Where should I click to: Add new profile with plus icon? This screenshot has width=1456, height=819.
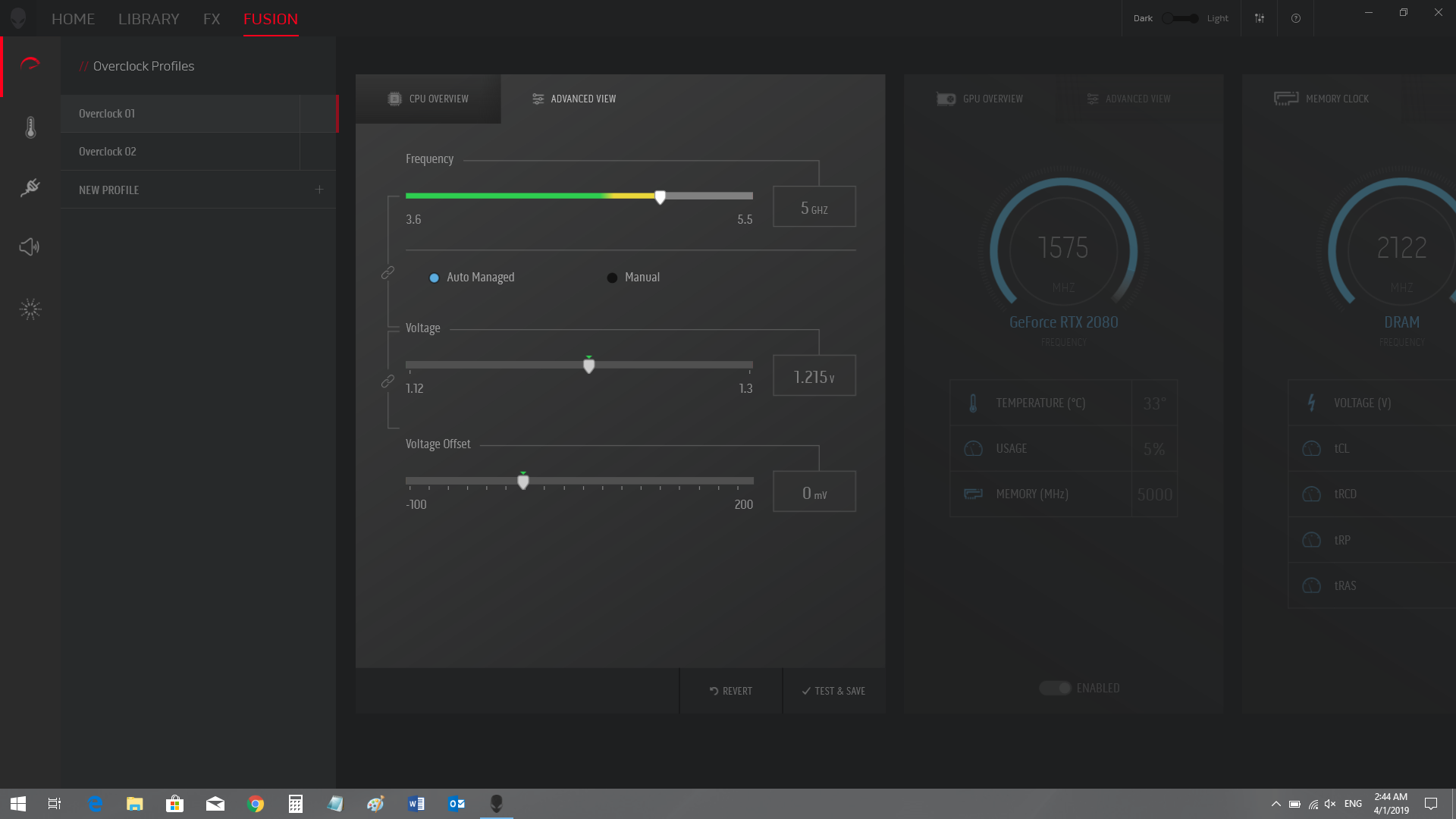pos(319,190)
